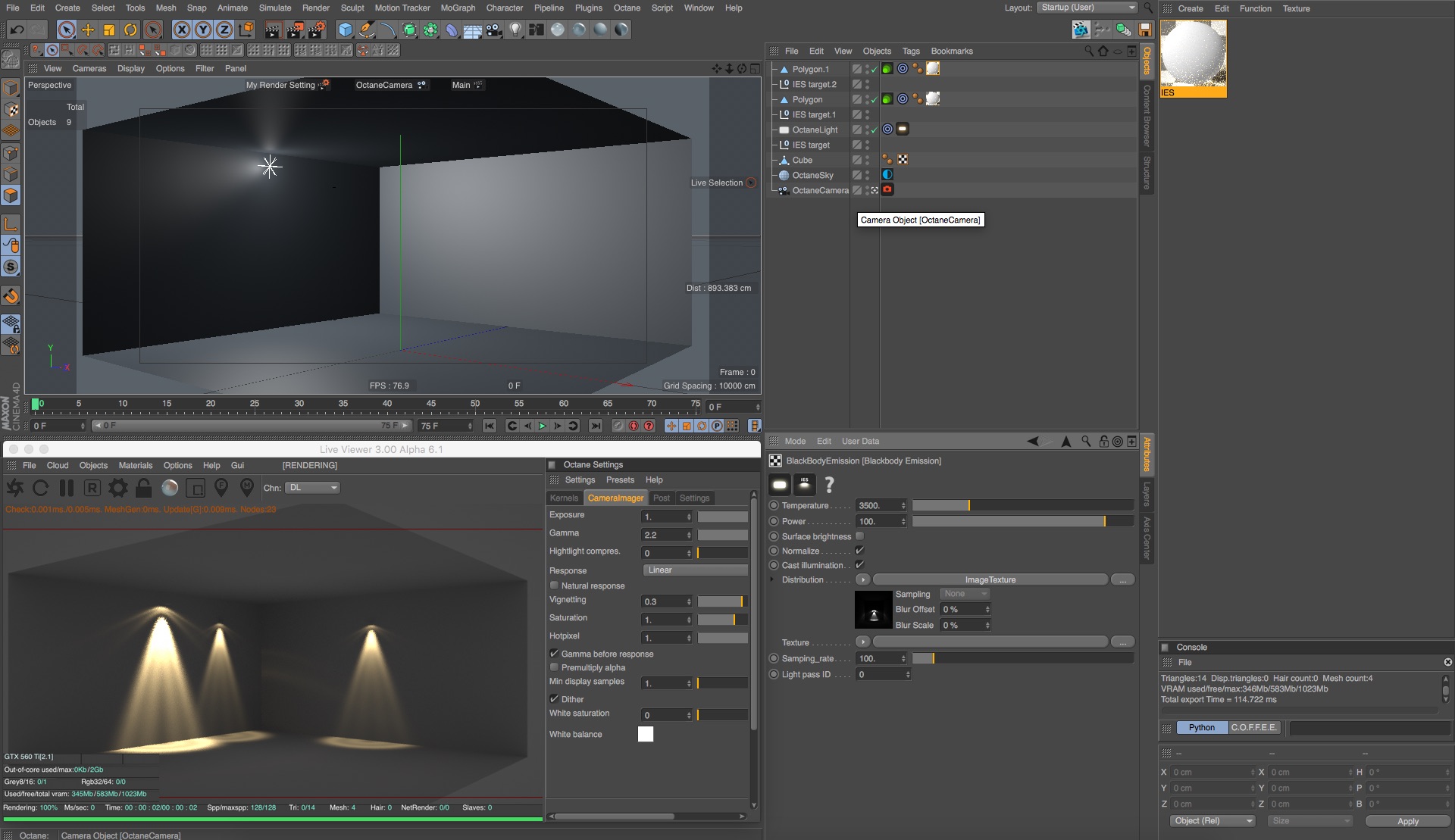Image resolution: width=1455 pixels, height=840 pixels.
Task: Click the pick focus pin icon
Action: pyautogui.click(x=221, y=487)
